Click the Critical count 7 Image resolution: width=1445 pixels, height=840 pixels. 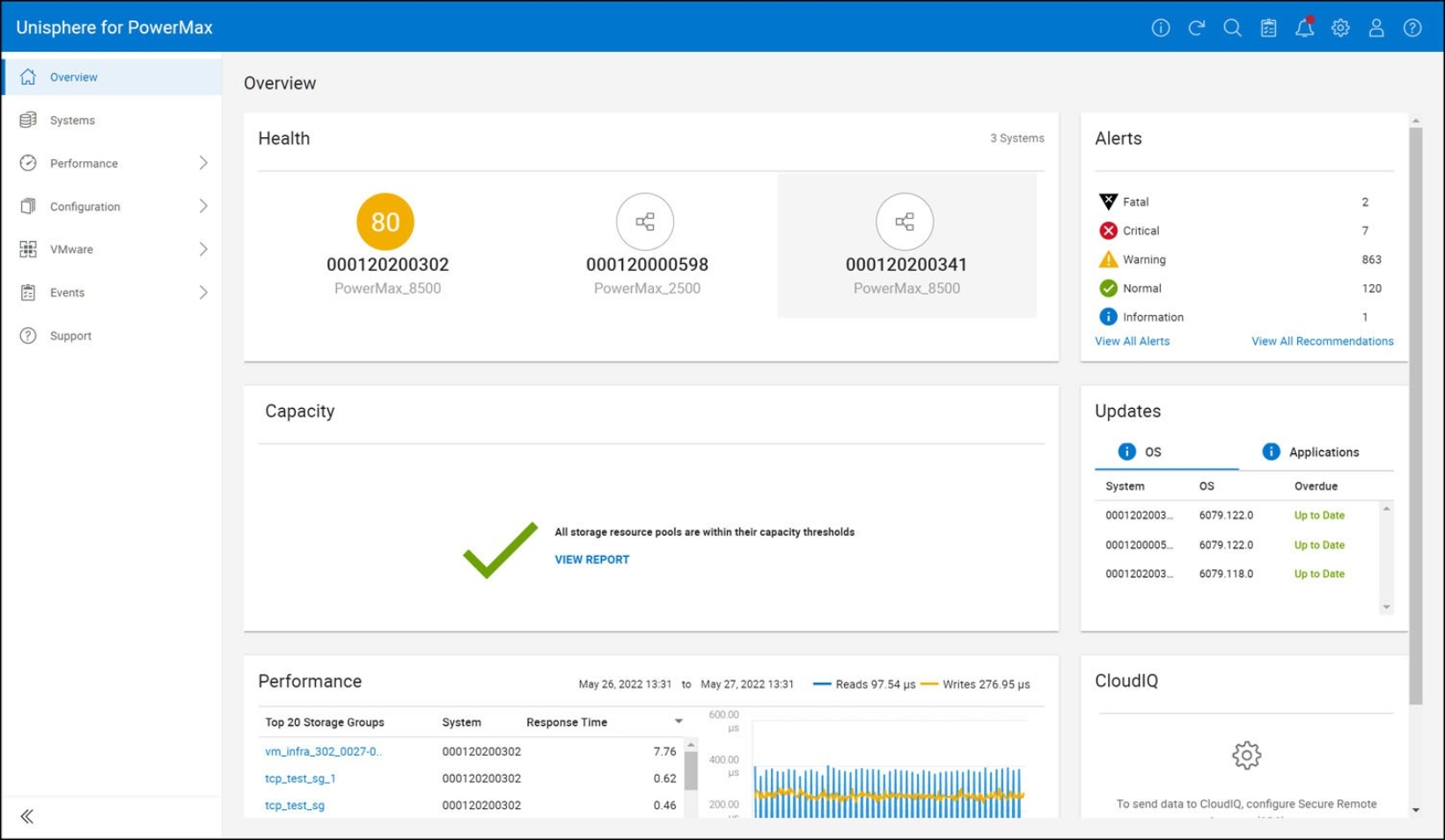pos(1365,230)
